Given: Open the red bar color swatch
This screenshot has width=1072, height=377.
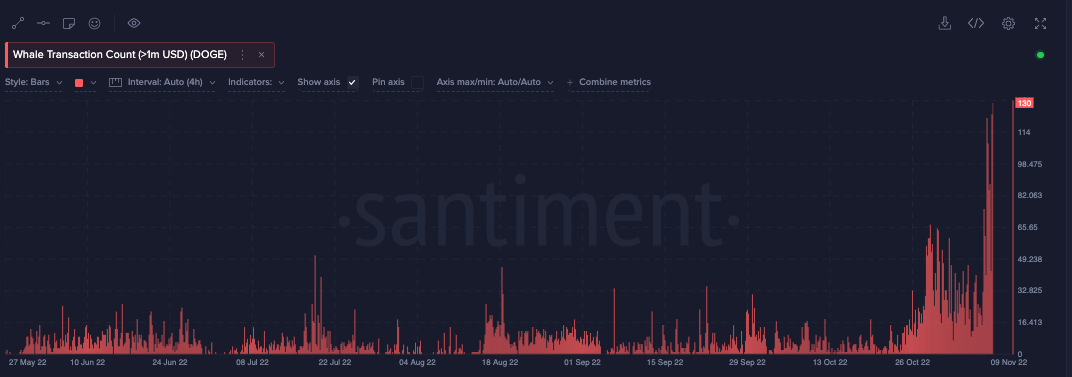Looking at the screenshot, I should [x=85, y=82].
